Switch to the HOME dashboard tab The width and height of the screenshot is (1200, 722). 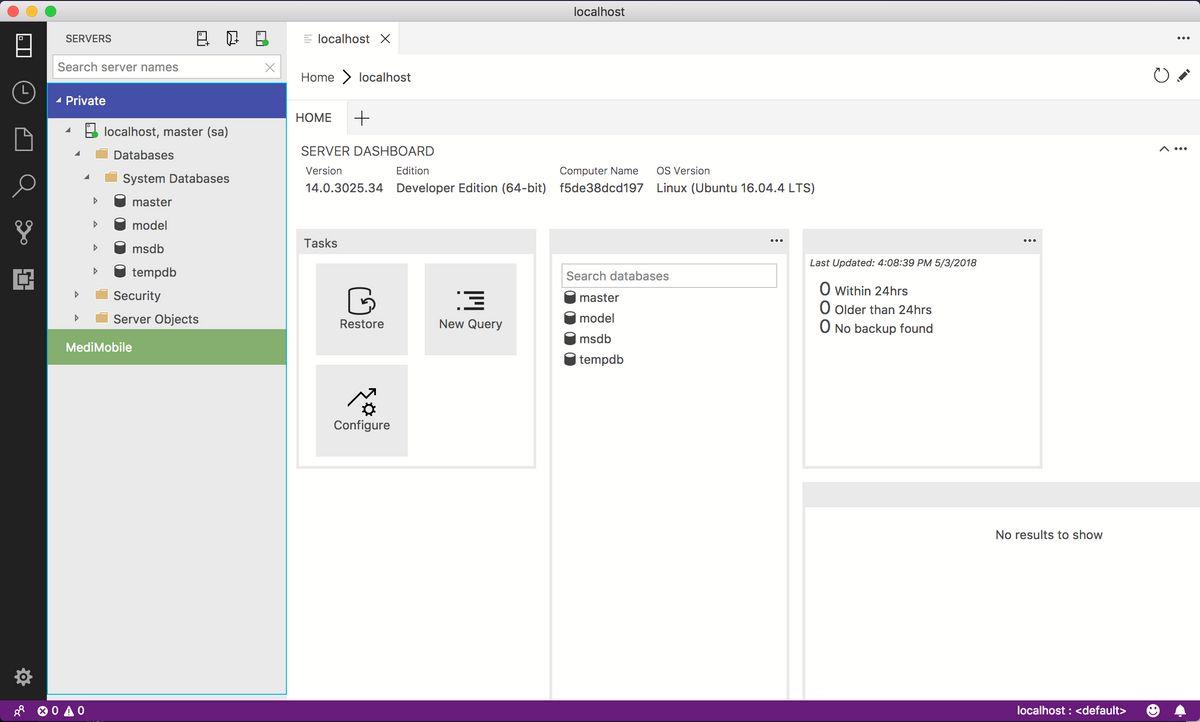tap(314, 118)
